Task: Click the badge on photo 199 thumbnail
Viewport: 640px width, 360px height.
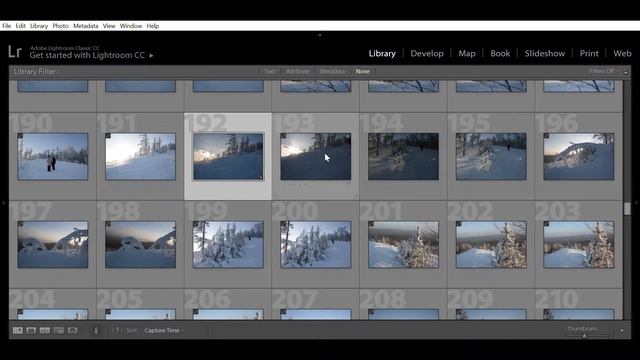Action: coord(196,224)
